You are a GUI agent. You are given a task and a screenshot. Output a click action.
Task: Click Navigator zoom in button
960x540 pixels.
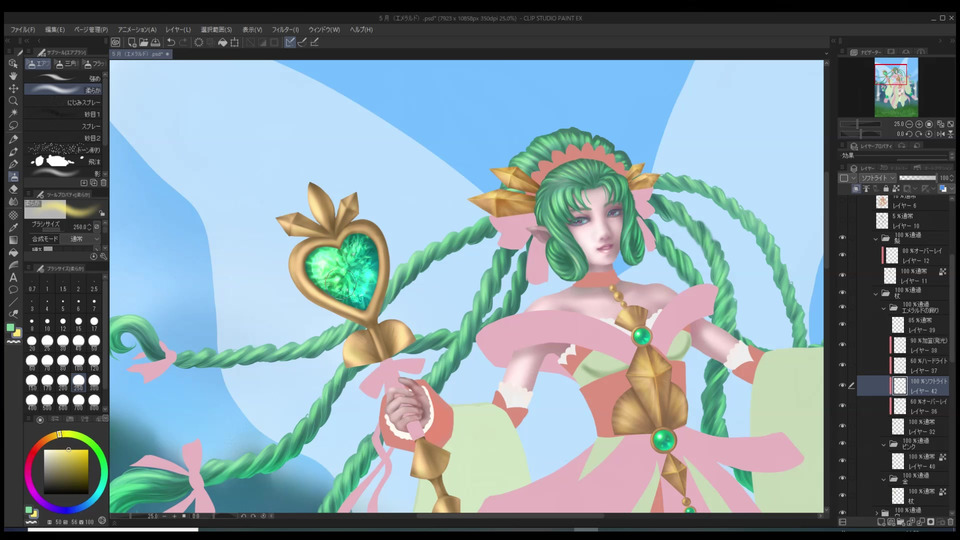918,124
